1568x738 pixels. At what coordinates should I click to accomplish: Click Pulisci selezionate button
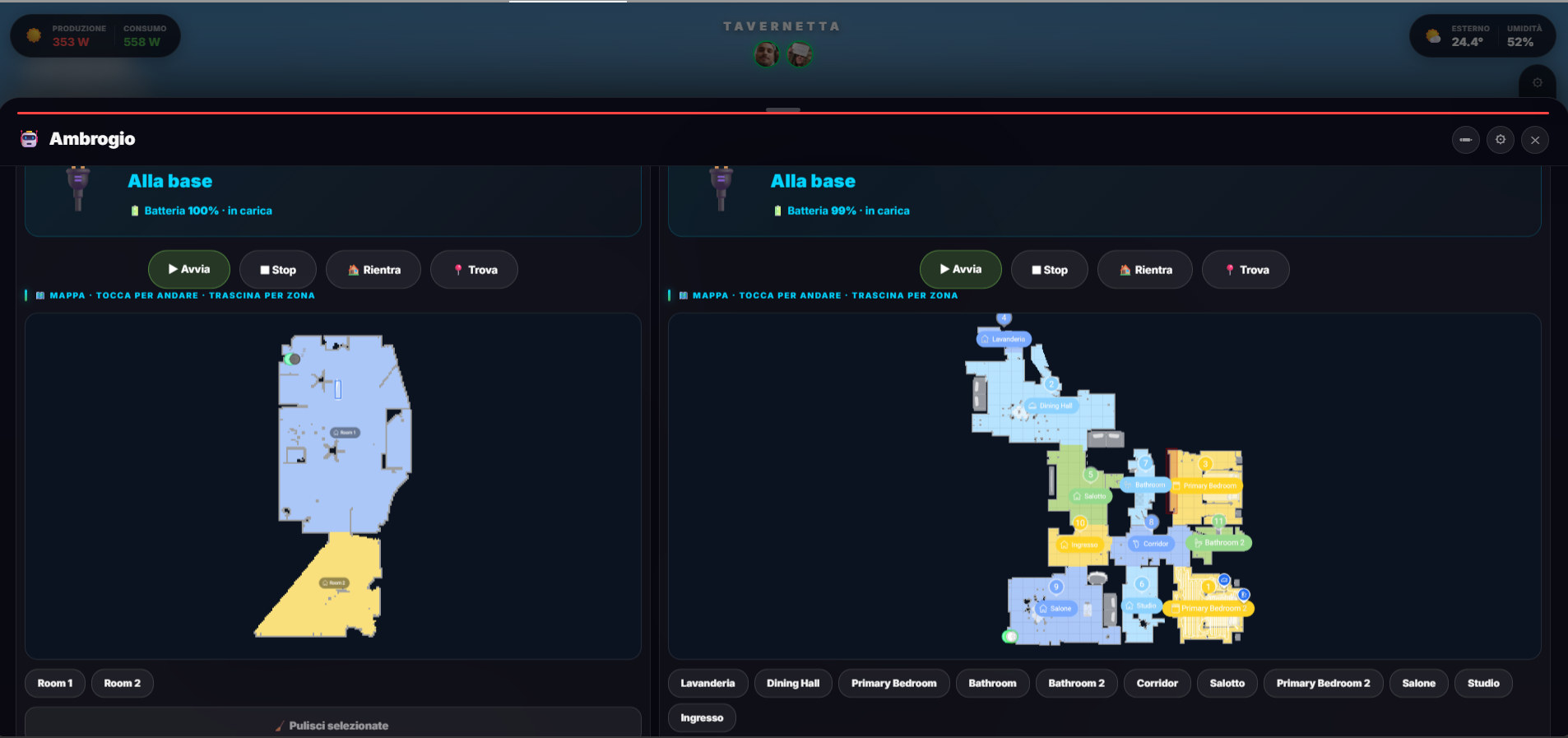click(x=332, y=725)
